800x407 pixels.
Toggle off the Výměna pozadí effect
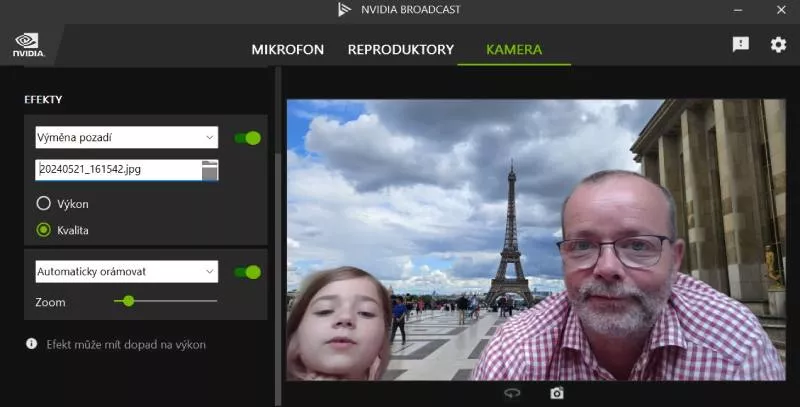[247, 138]
